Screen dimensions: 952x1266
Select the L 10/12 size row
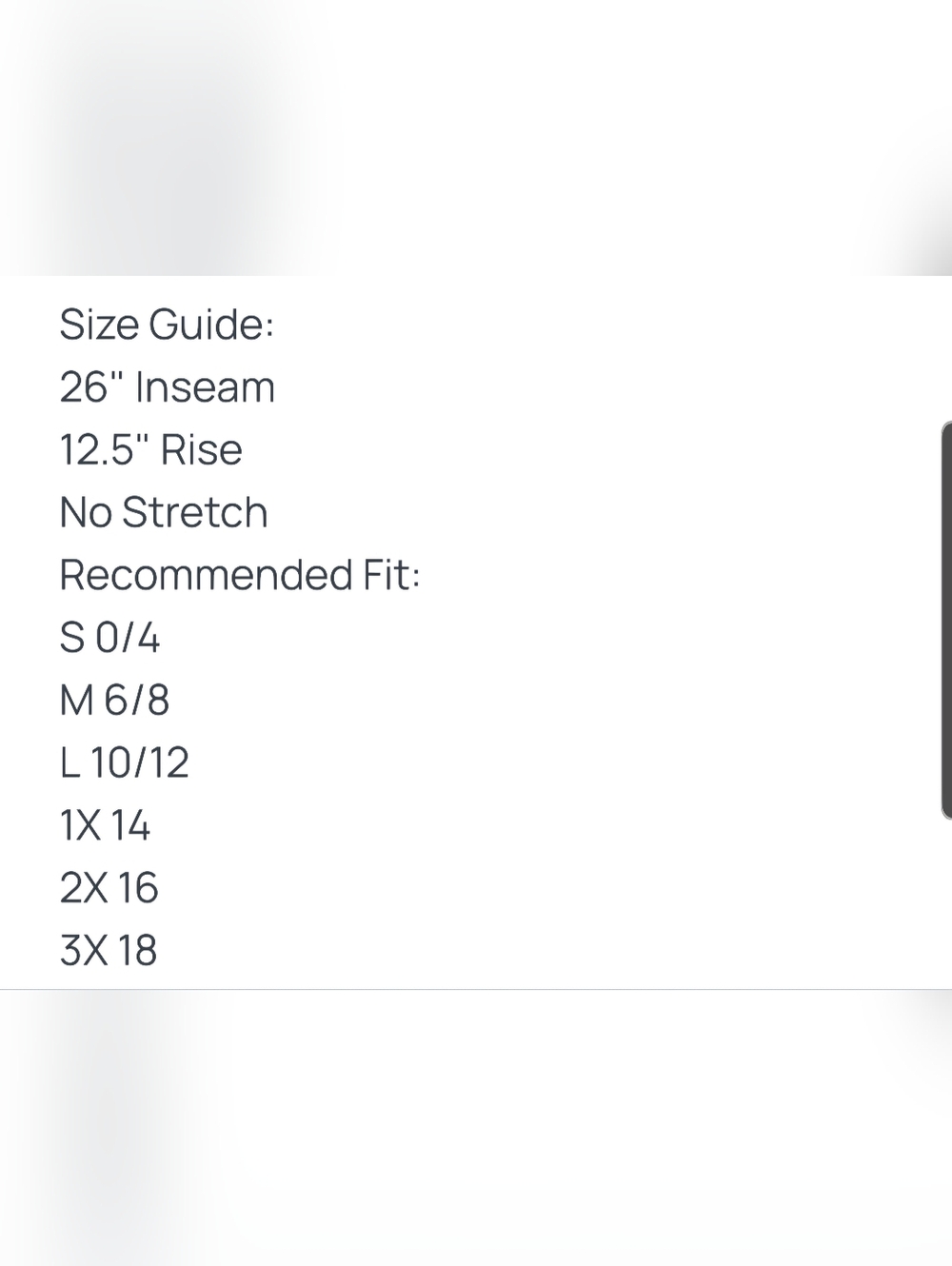click(124, 763)
